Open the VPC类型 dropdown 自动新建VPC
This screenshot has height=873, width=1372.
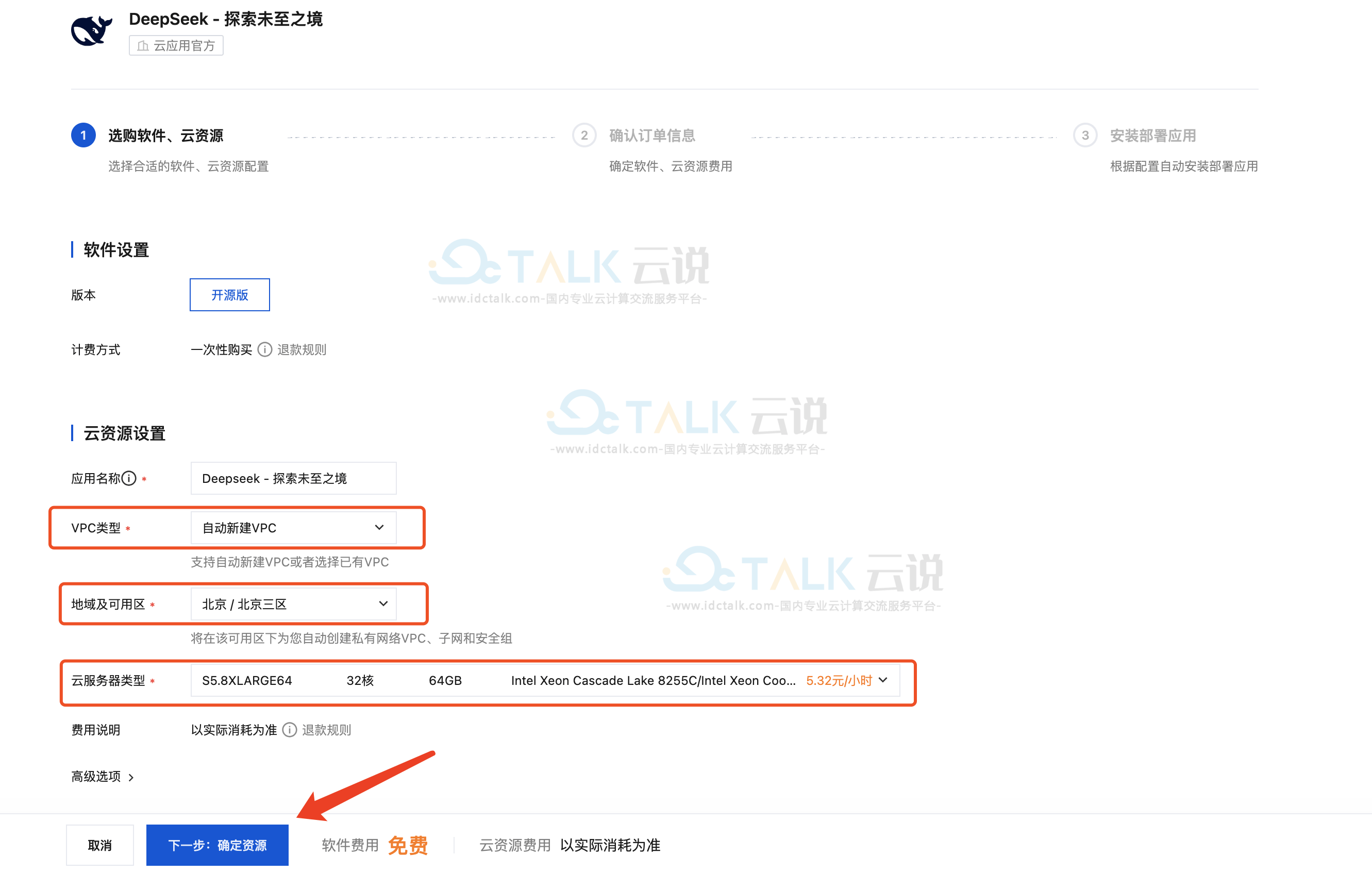click(293, 528)
